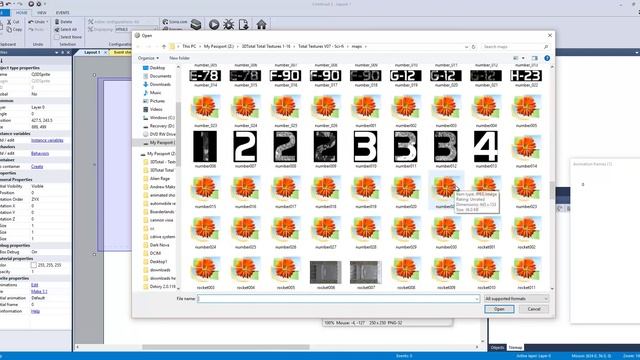
Task: Click the layout horizontal scrollbar thumb
Action: (x=226, y=347)
